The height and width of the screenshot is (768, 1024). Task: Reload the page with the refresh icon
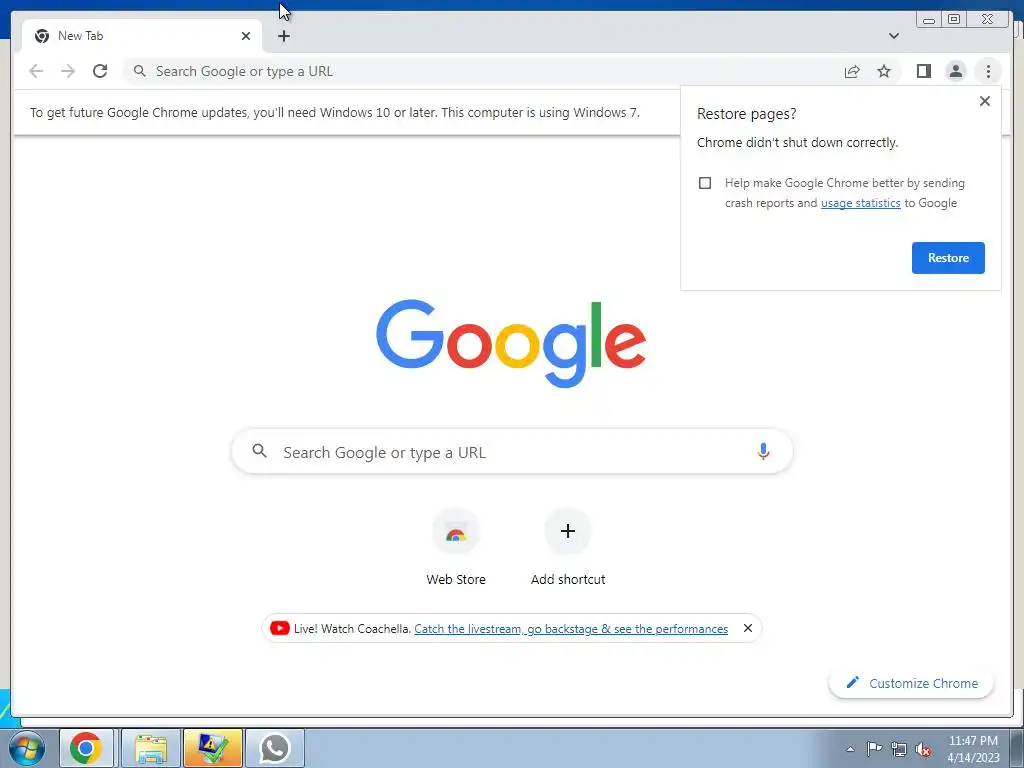pos(100,71)
